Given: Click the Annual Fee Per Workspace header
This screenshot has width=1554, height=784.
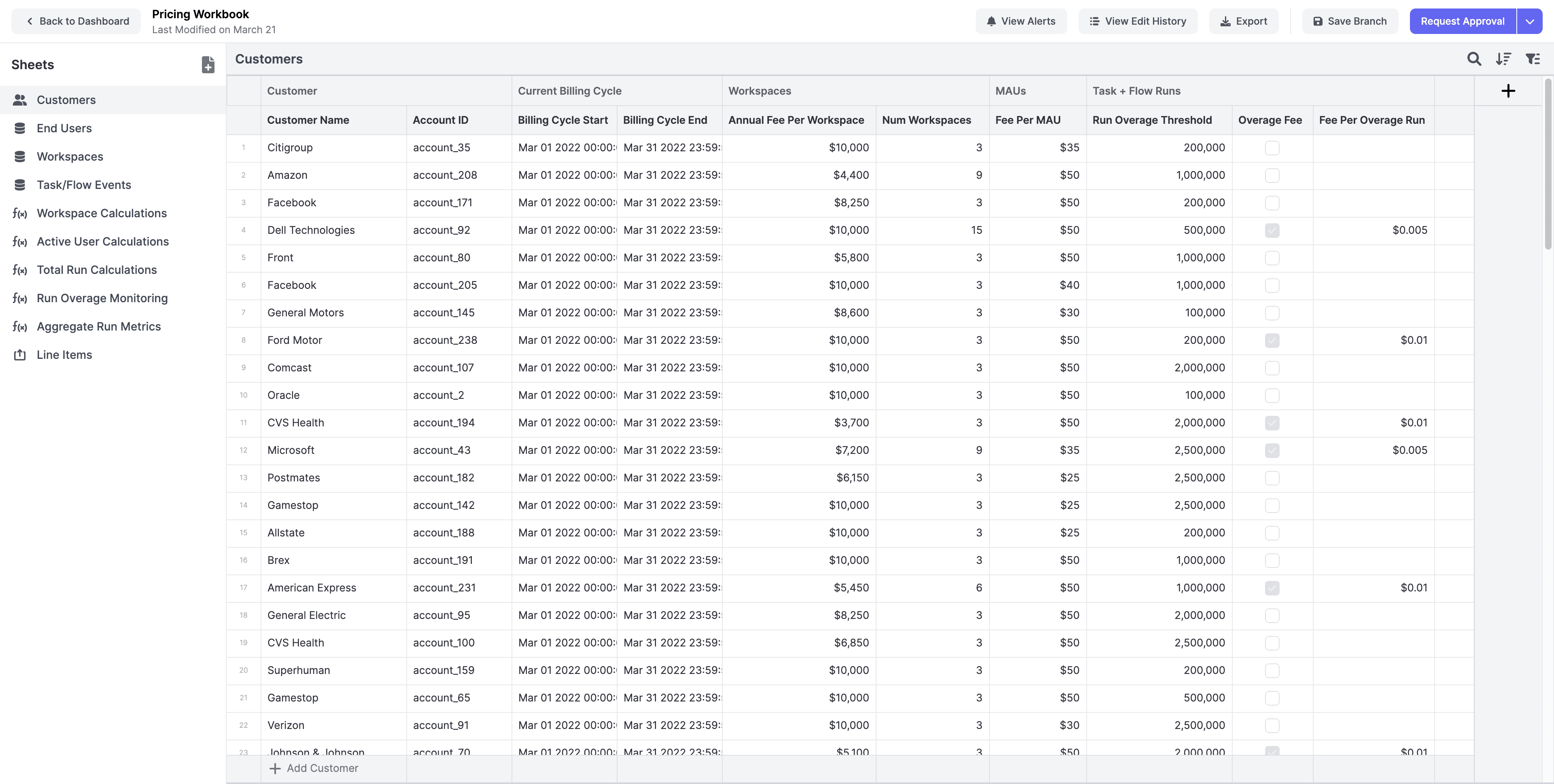Looking at the screenshot, I should (799, 120).
